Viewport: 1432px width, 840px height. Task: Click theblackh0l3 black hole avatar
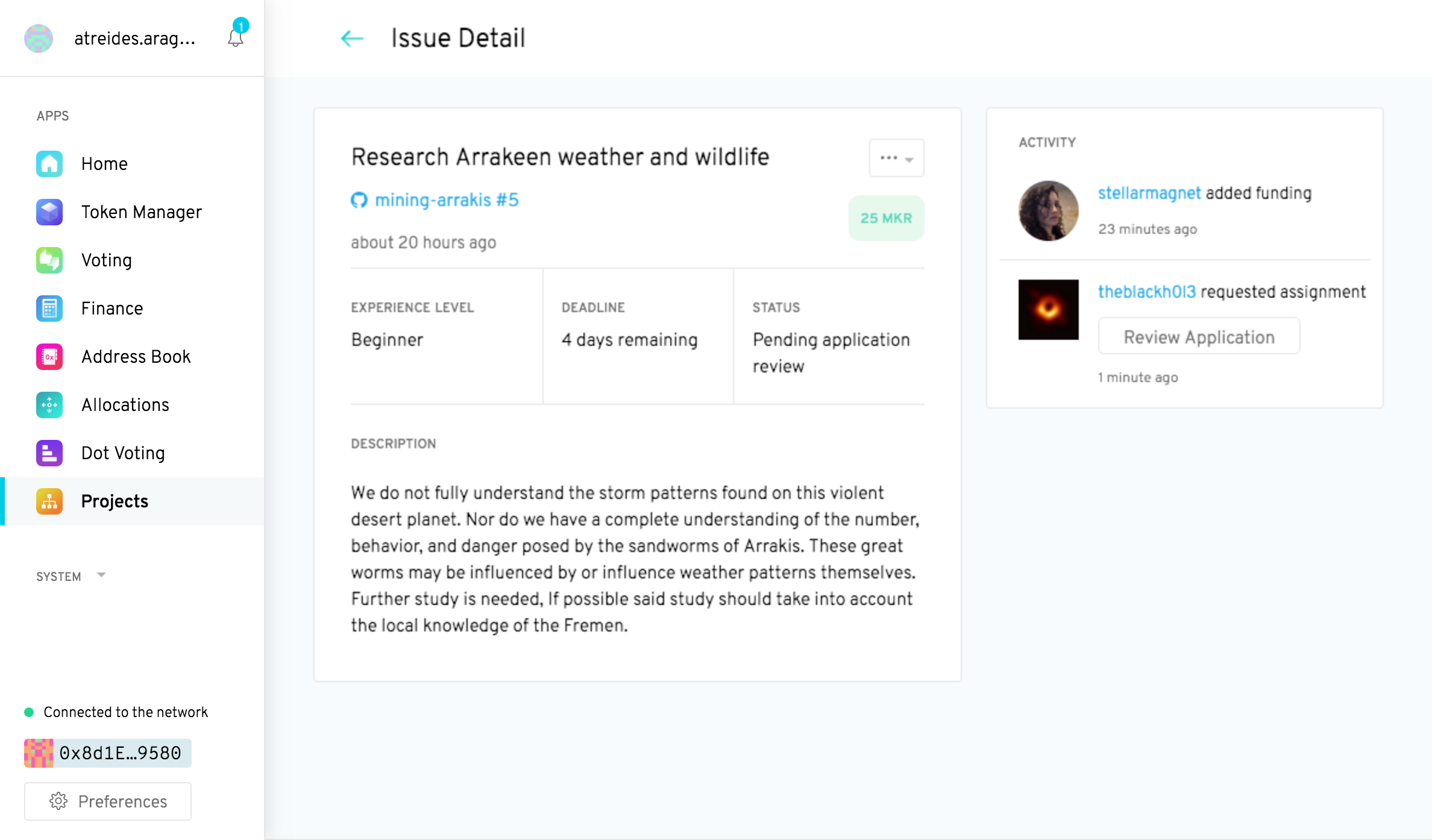(x=1049, y=310)
